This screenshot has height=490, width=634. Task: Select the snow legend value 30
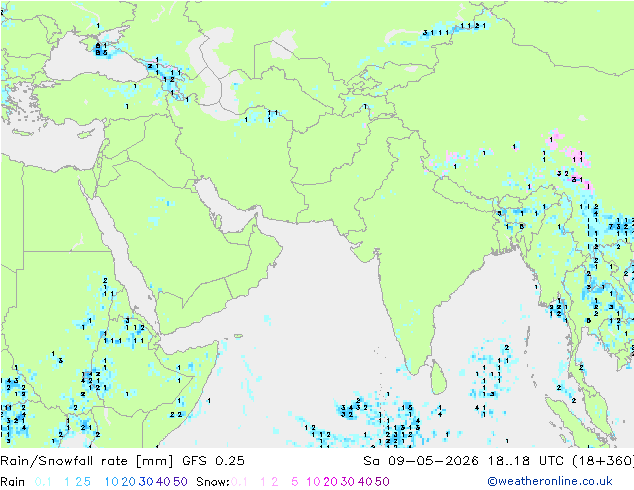(348, 482)
